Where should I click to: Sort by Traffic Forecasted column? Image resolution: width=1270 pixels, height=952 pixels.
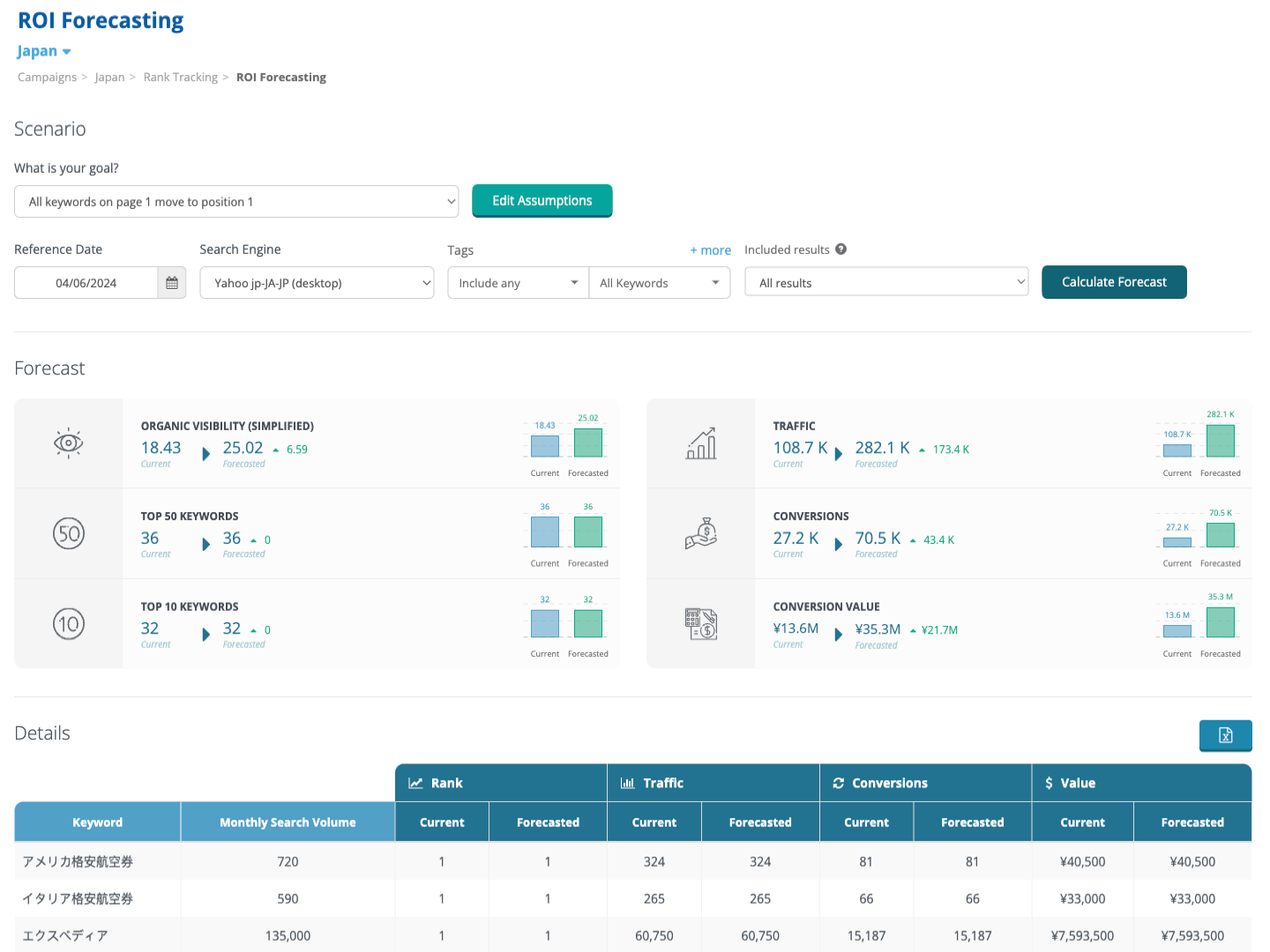click(760, 822)
